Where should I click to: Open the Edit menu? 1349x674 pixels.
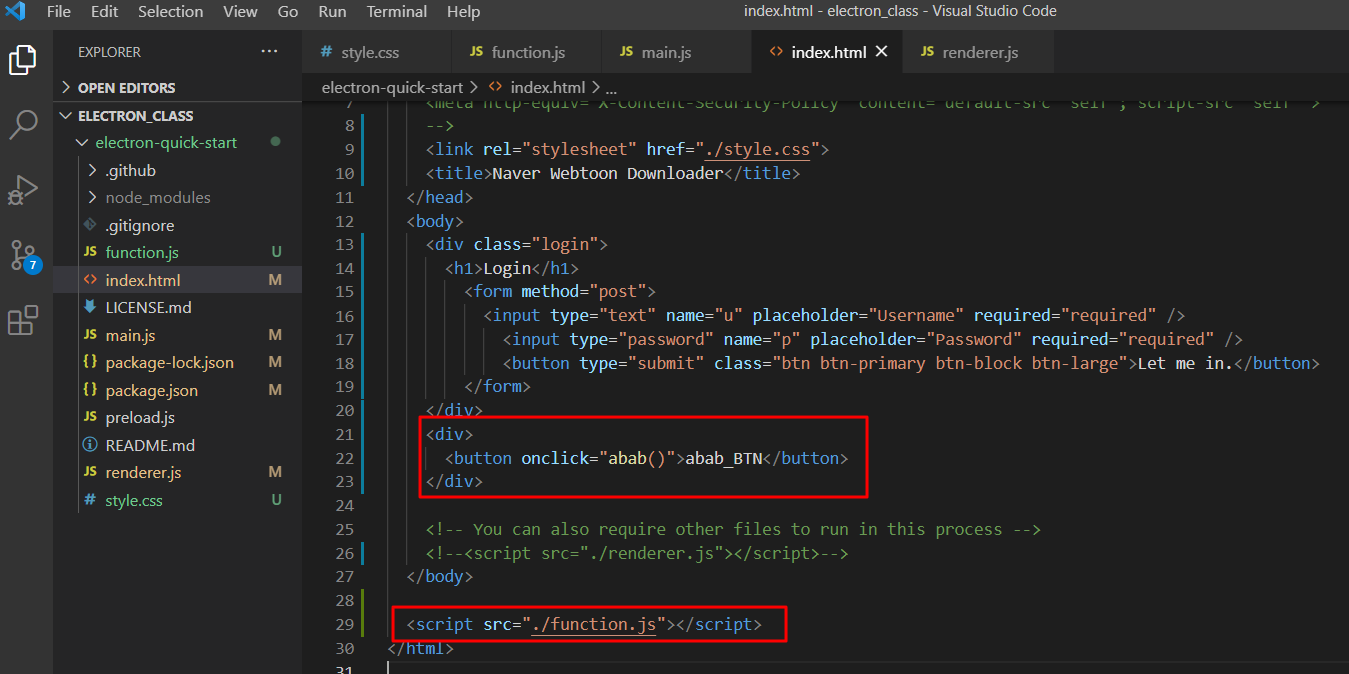click(104, 12)
